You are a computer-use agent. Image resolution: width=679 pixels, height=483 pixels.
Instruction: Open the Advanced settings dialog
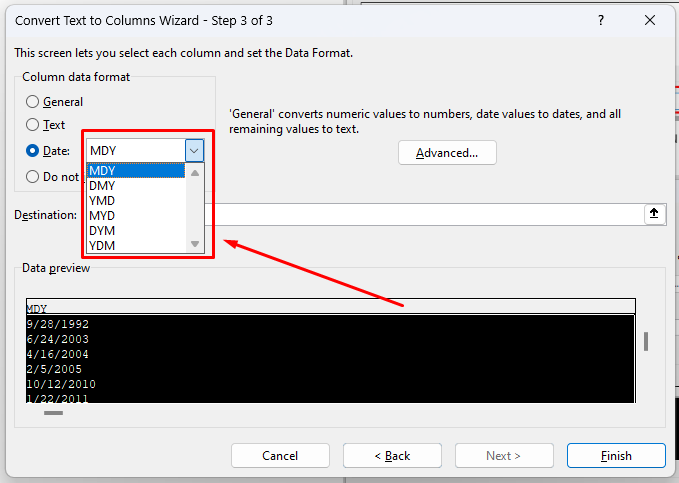point(447,152)
